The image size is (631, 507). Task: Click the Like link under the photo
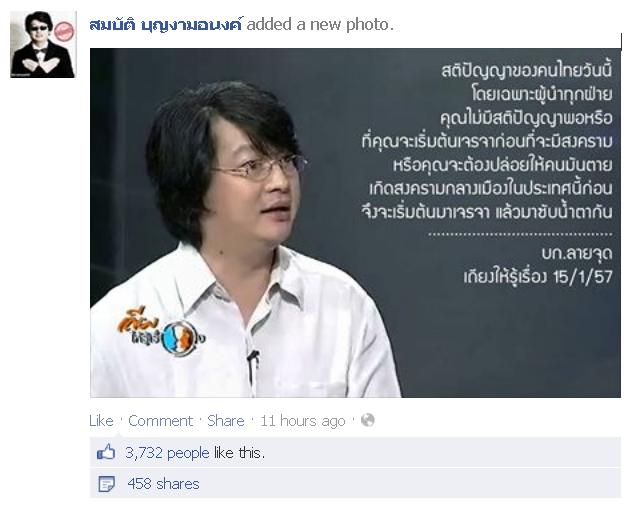[x=101, y=421]
